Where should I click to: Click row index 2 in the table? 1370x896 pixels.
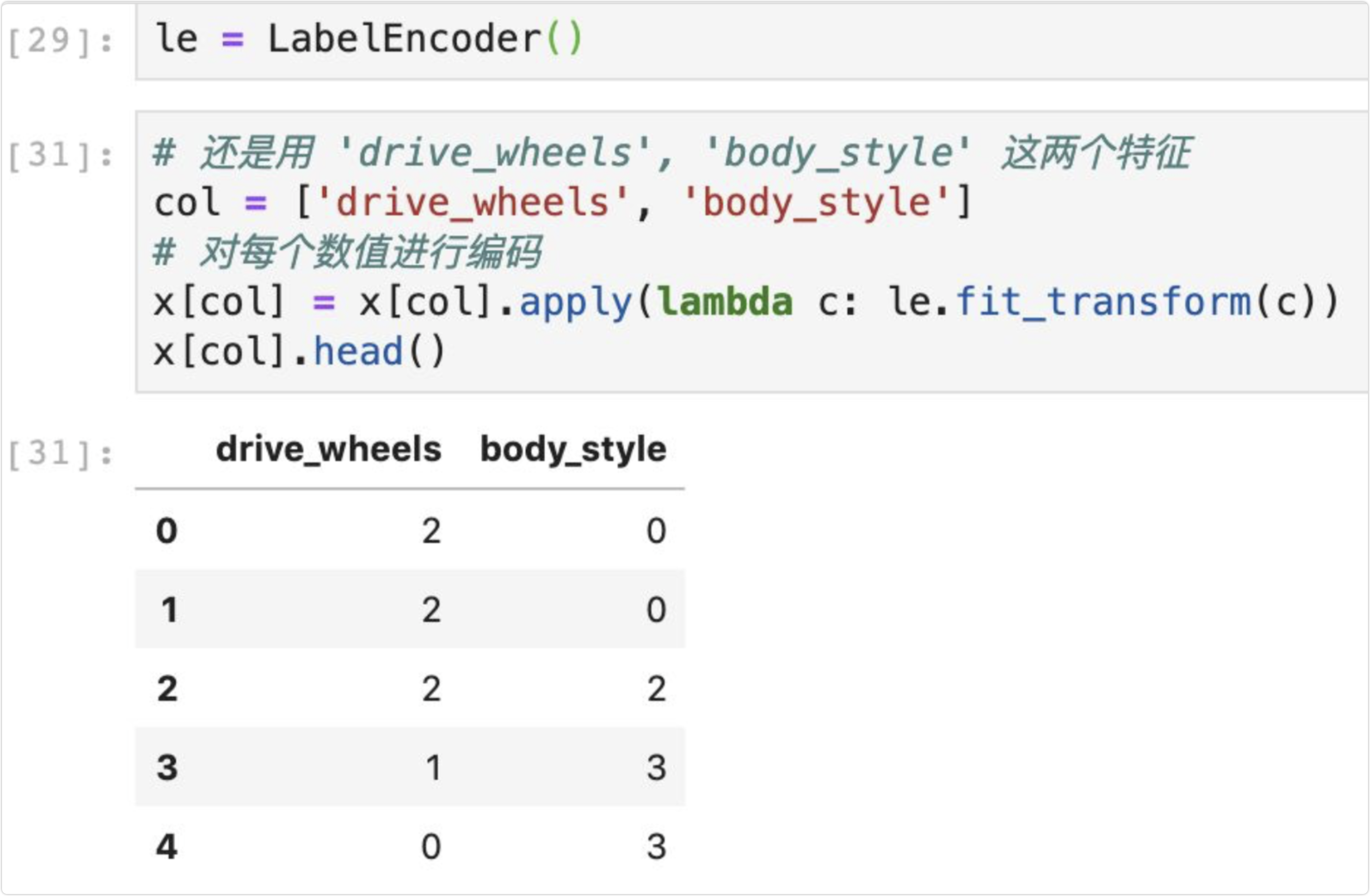click(167, 689)
